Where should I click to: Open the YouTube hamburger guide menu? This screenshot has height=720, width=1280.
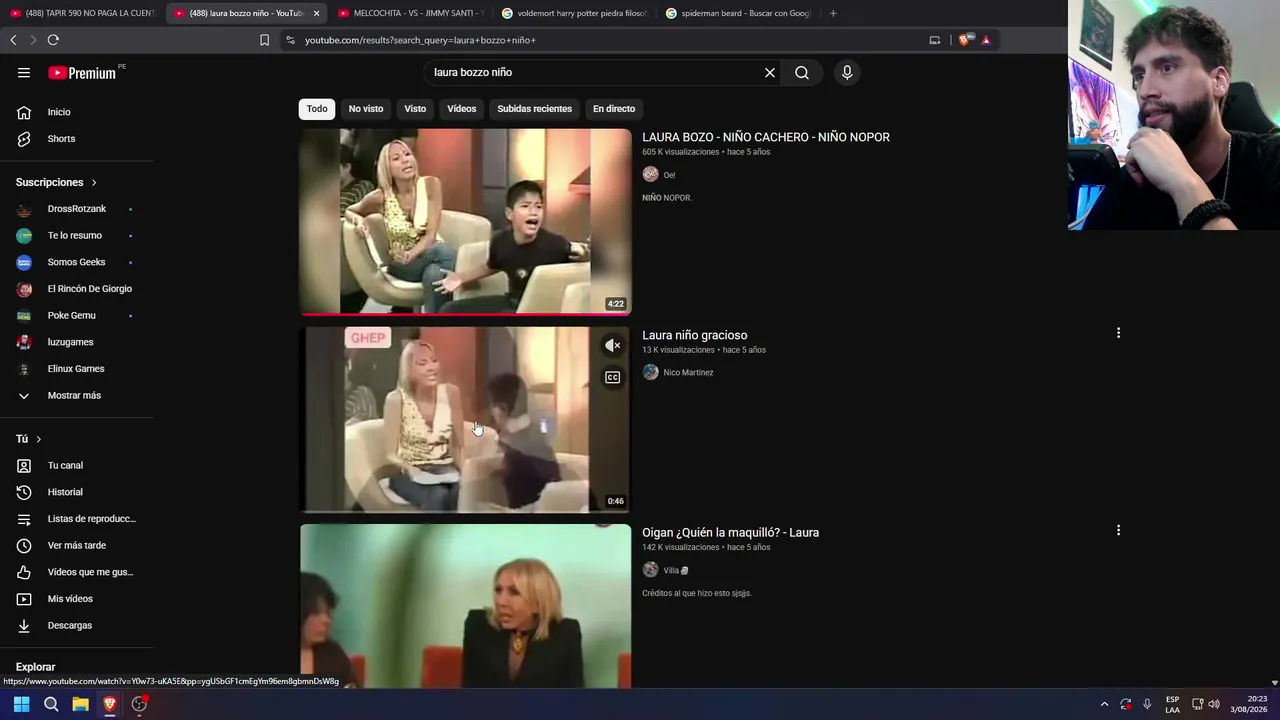coord(24,72)
